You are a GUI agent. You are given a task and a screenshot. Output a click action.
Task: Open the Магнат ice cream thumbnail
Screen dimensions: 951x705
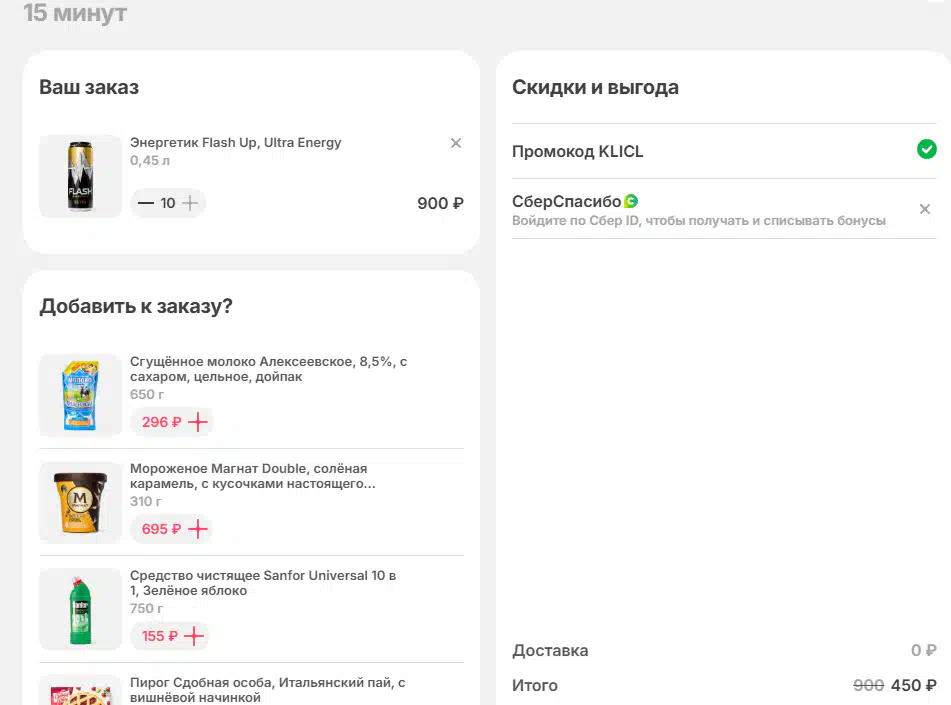(x=80, y=502)
